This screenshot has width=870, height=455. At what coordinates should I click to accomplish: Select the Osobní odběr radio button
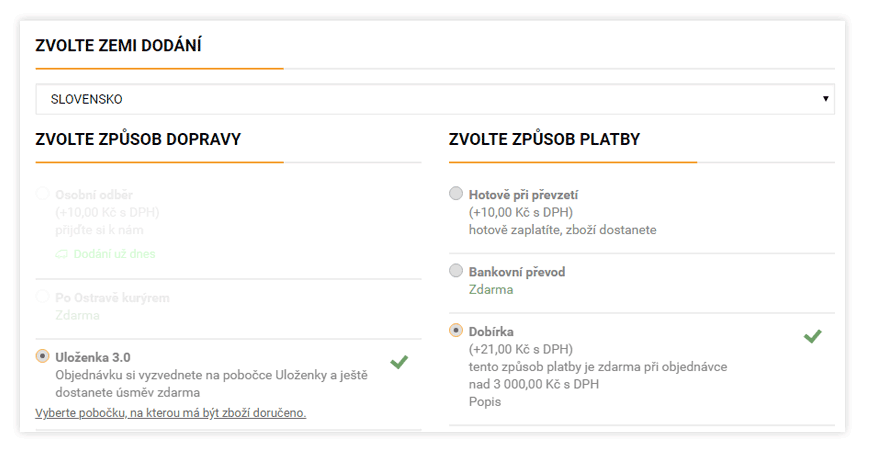pos(42,193)
